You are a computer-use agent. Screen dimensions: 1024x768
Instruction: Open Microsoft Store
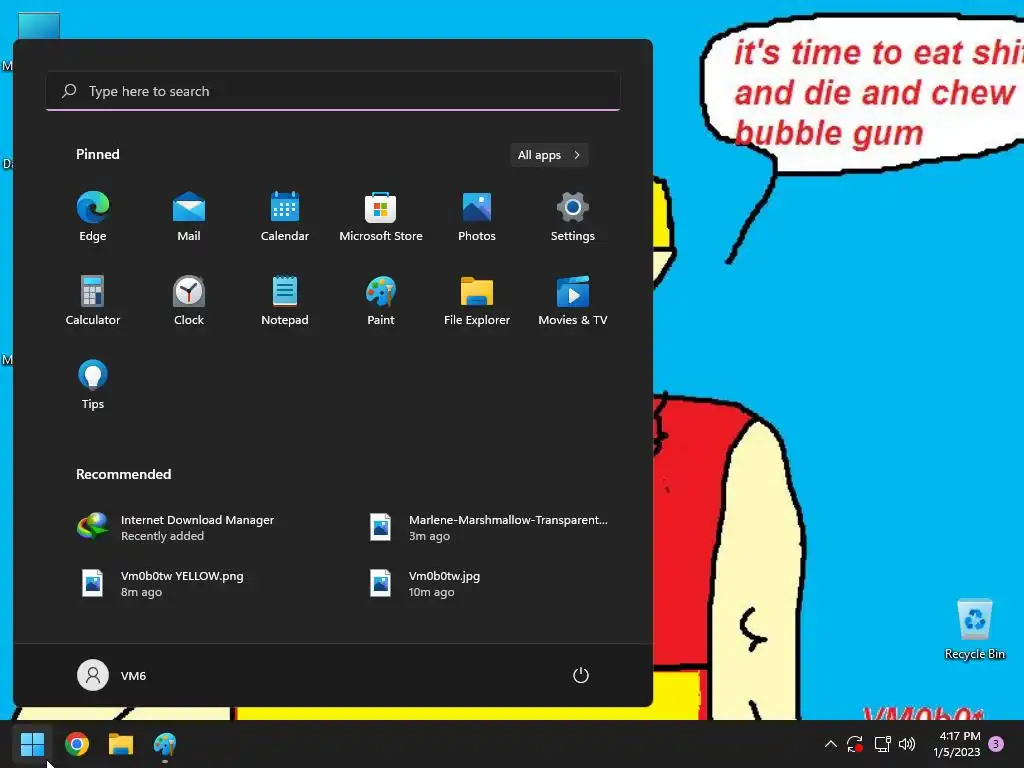[x=381, y=217]
